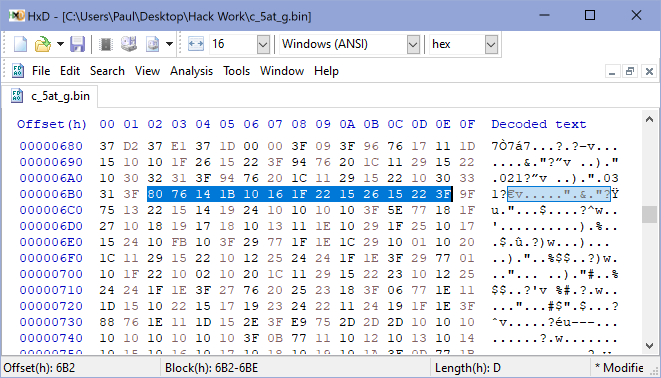Image resolution: width=661 pixels, height=378 pixels.
Task: Click the Modified indicator in status bar
Action: coord(619,368)
